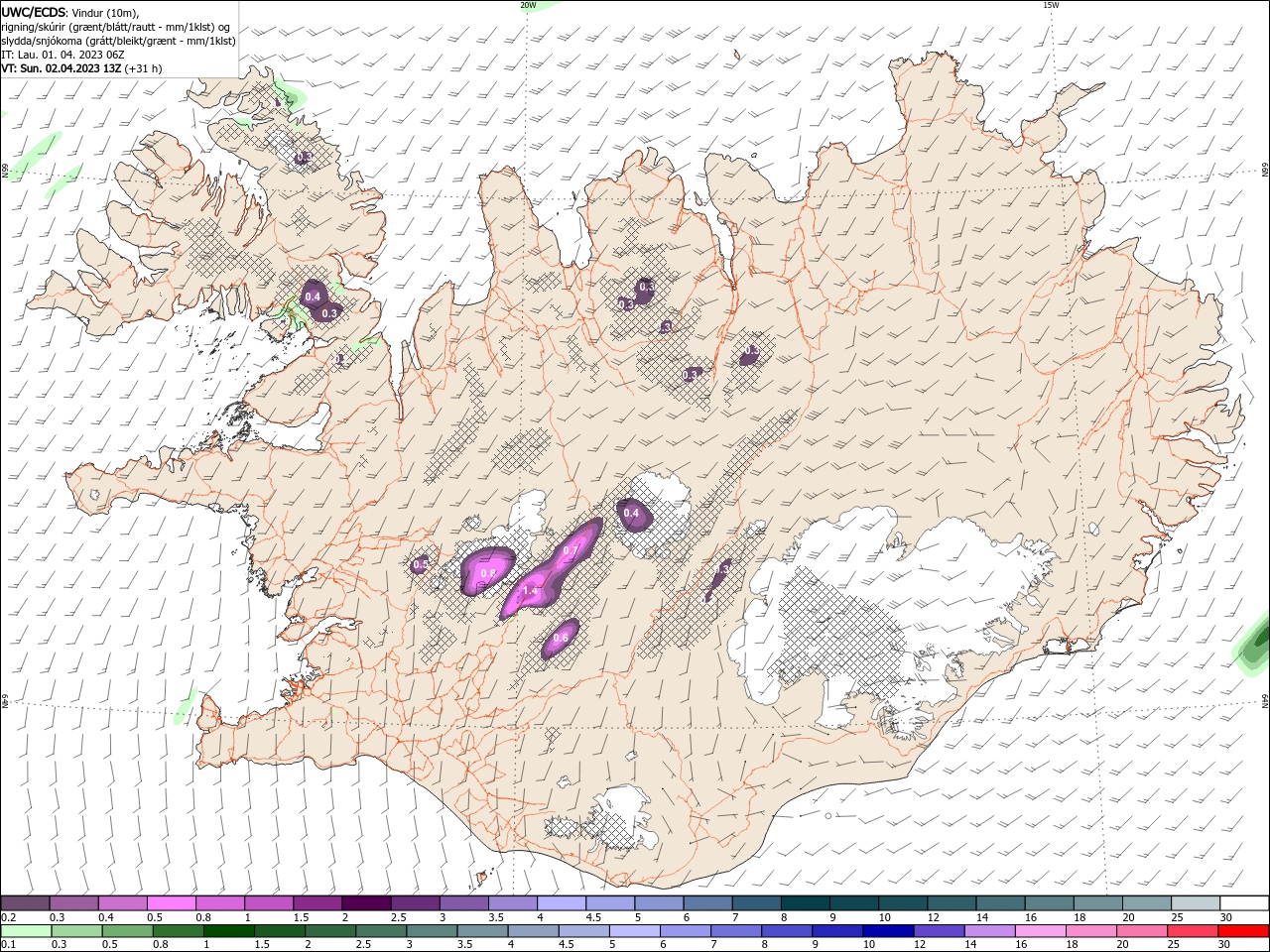Screen dimensions: 1270x952
Task: Pick the bright red lower legend swatch labeled 30
Action: coord(1244,931)
